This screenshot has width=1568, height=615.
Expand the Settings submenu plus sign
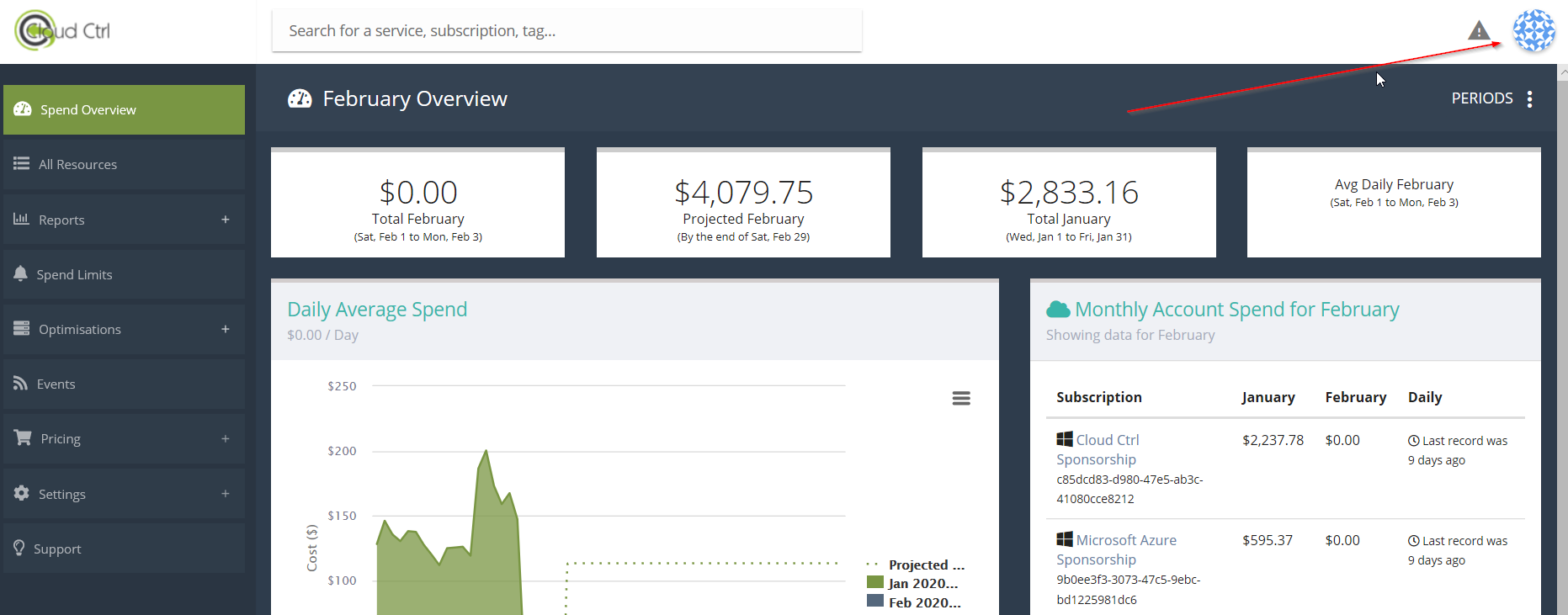pyautogui.click(x=226, y=494)
